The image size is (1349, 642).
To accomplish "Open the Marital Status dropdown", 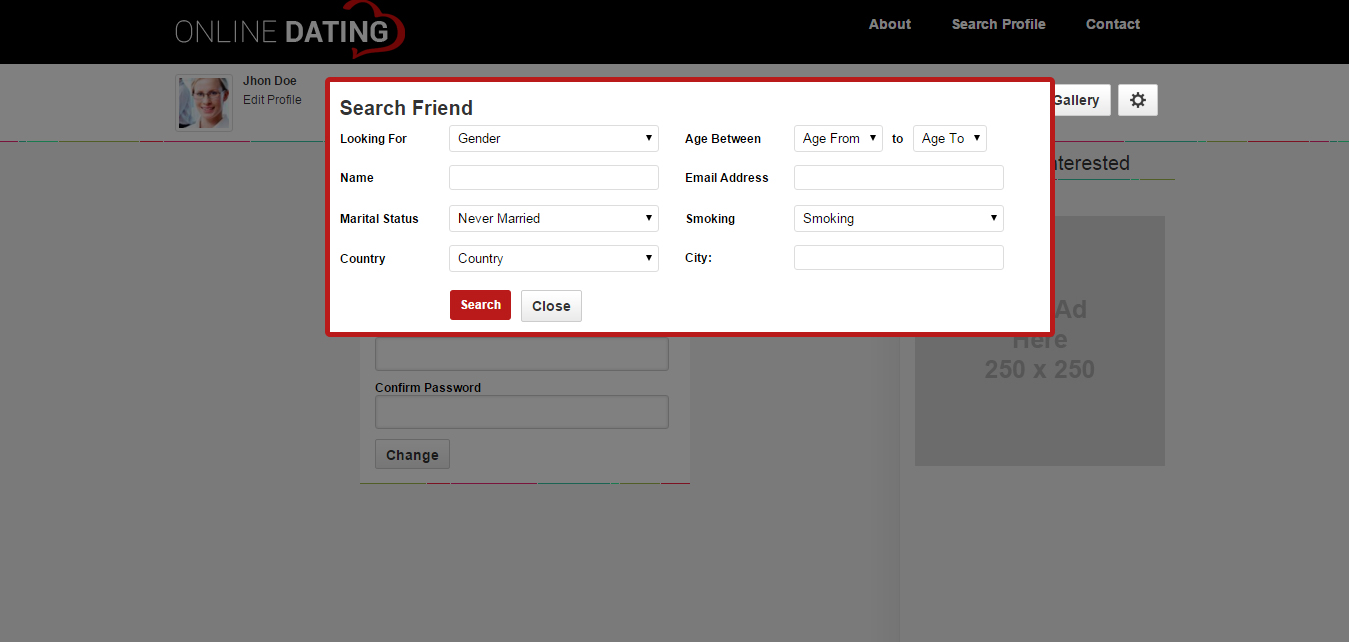I will 554,218.
